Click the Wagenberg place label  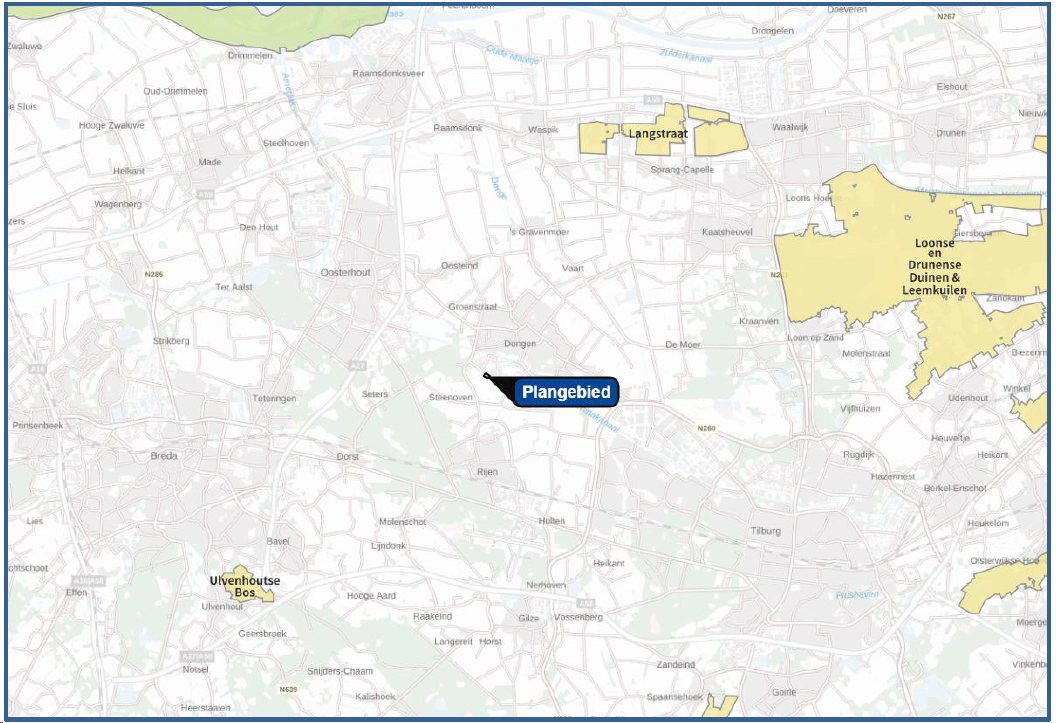[118, 204]
